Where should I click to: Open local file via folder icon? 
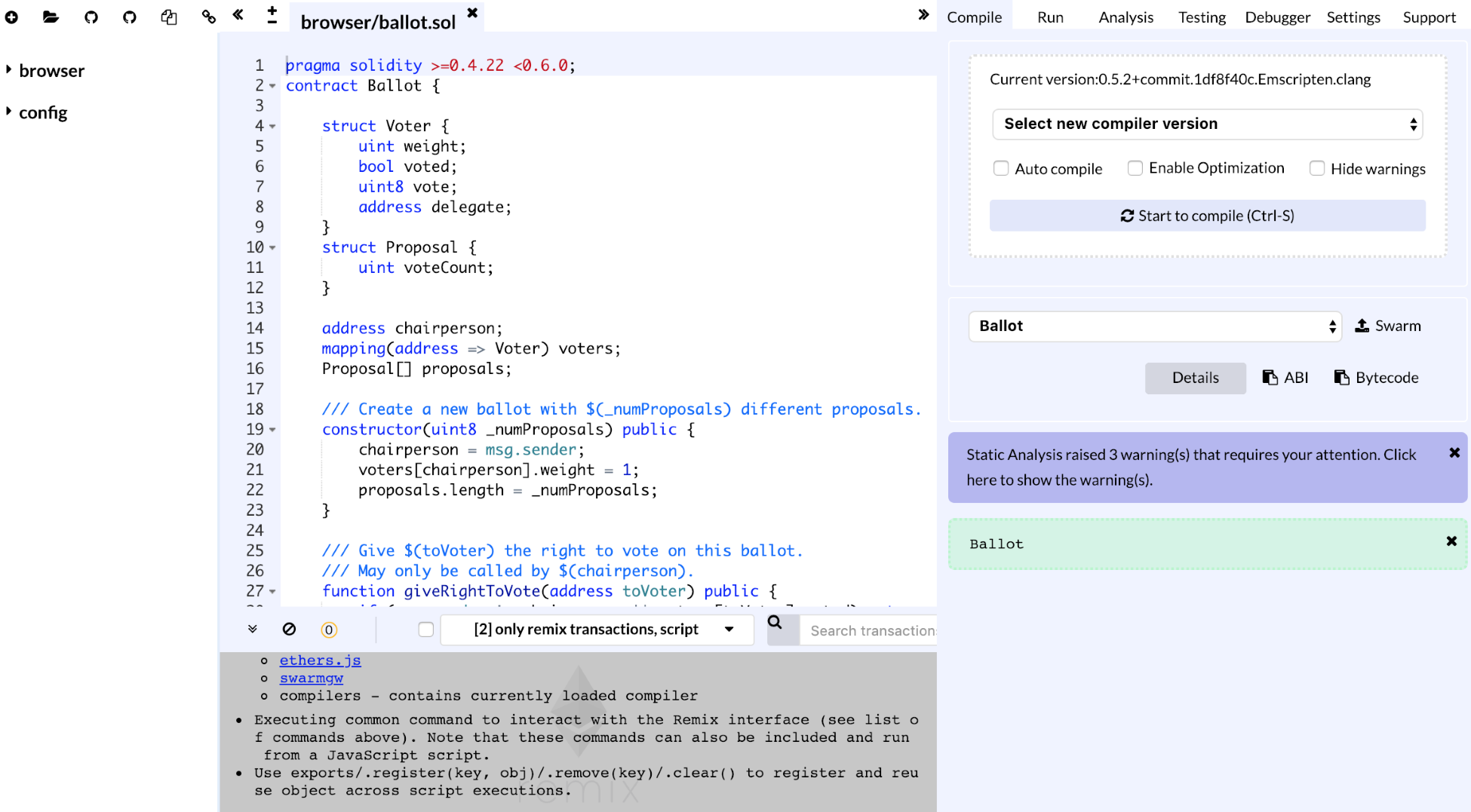coord(51,17)
